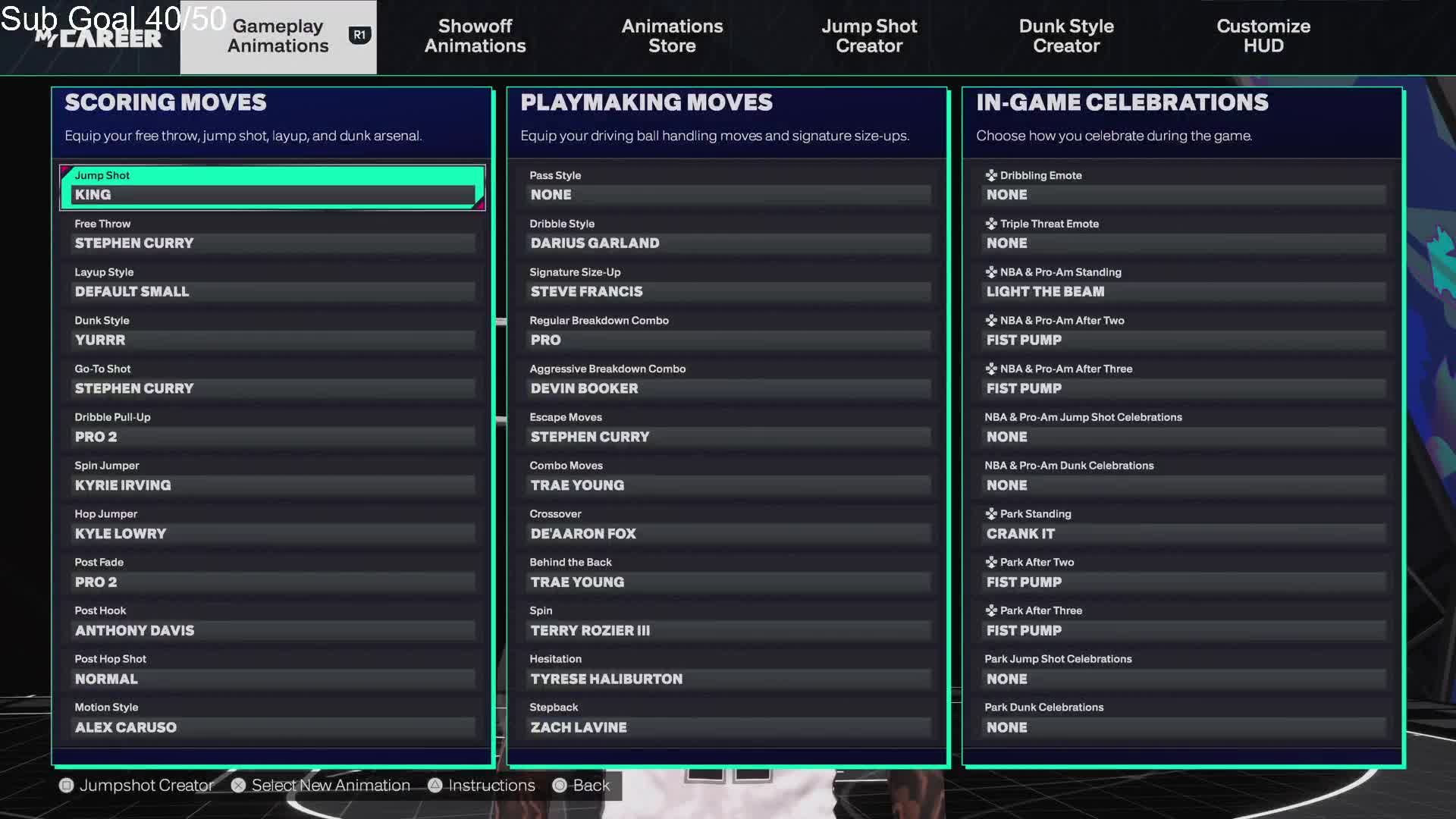
Task: Select Combo Moves Trae Young row
Action: pyautogui.click(x=728, y=477)
